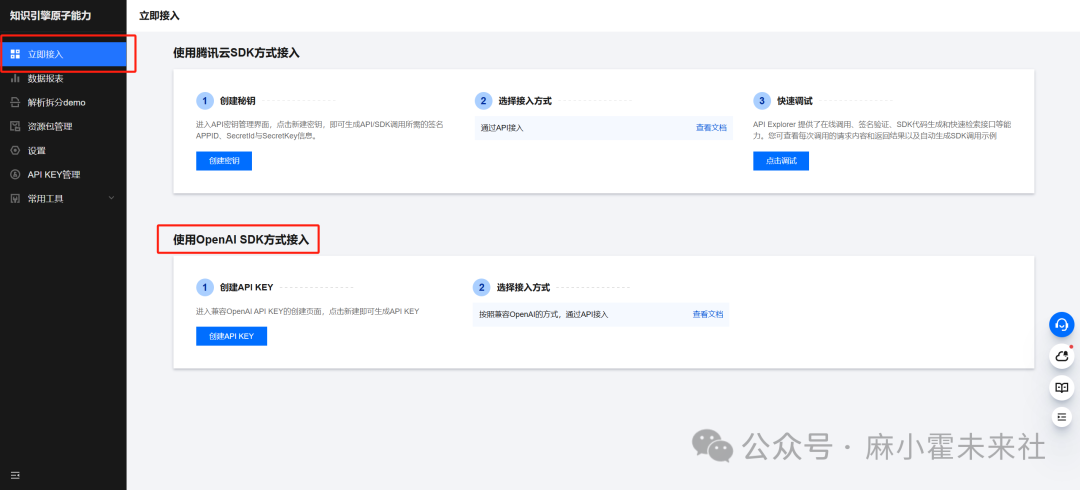Expand the 常用工具 chevron arrow
The width and height of the screenshot is (1080, 490).
(x=112, y=198)
